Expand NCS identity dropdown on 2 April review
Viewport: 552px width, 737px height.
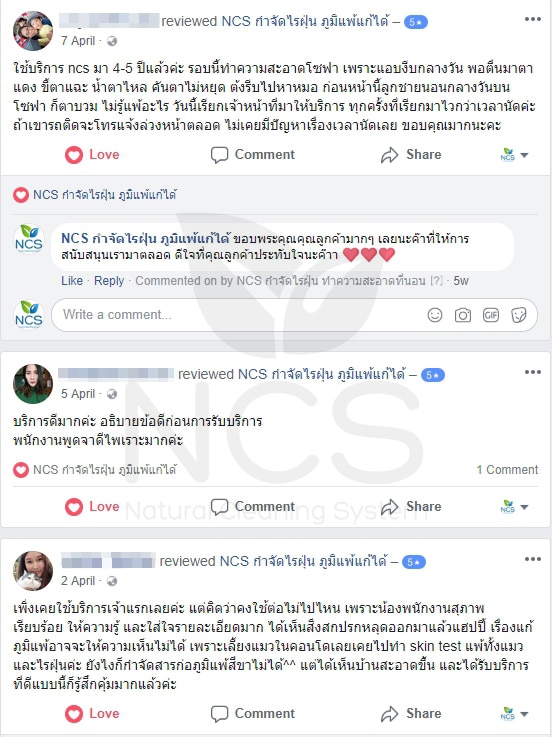(514, 713)
